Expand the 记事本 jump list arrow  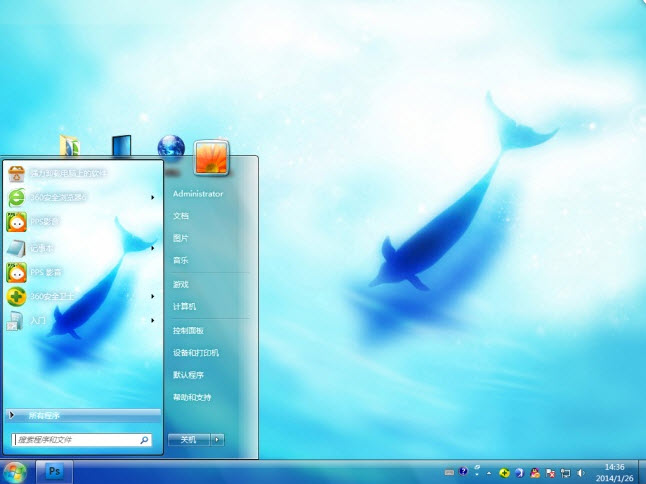153,248
